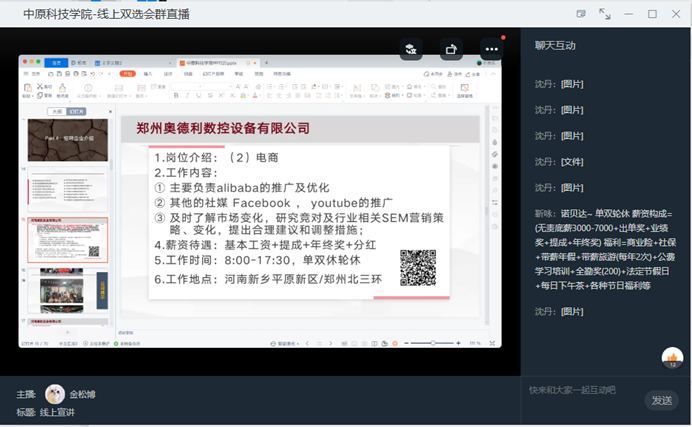This screenshot has height=427, width=692.
Task: Click the previous slide arrow in WPS status bar
Action: click(308, 343)
